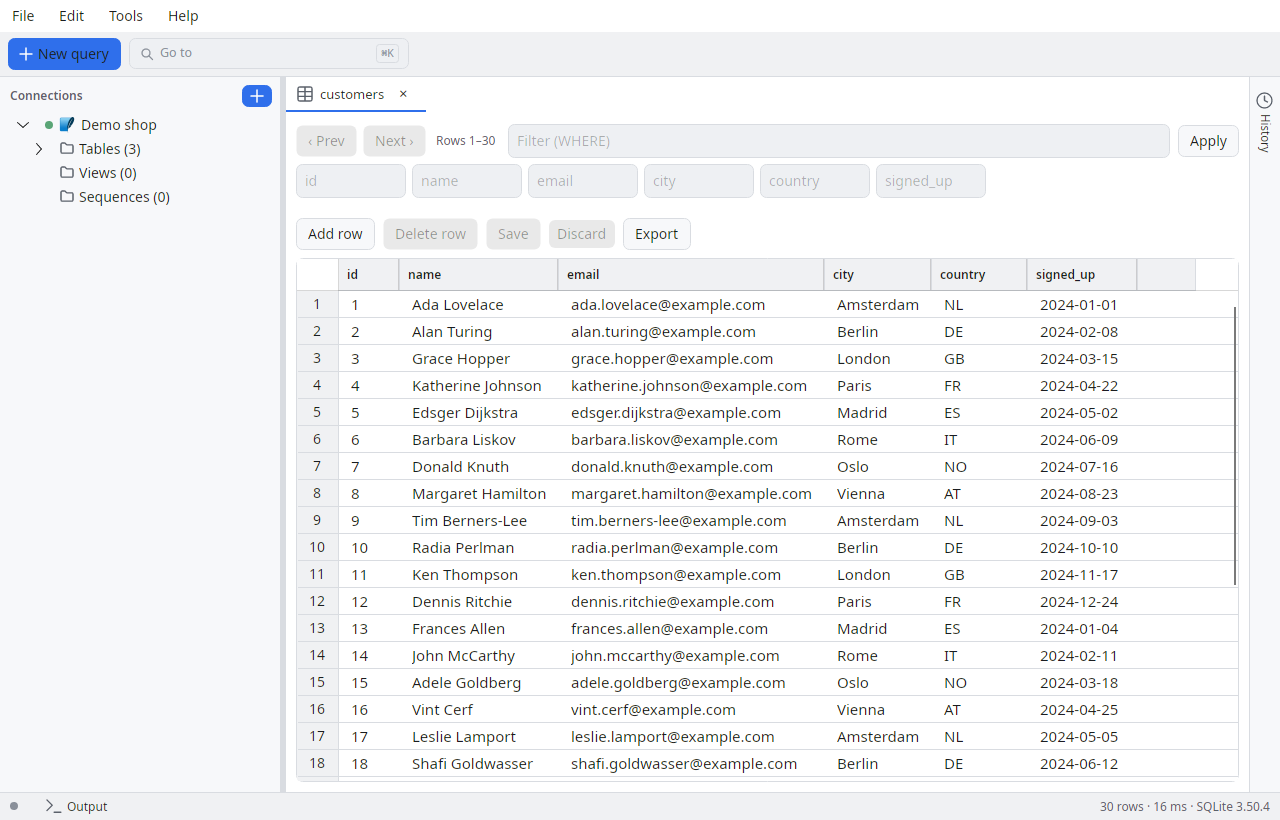Image resolution: width=1280 pixels, height=820 pixels.
Task: Click Rome in Barbara Liskov's row
Action: tap(877, 440)
